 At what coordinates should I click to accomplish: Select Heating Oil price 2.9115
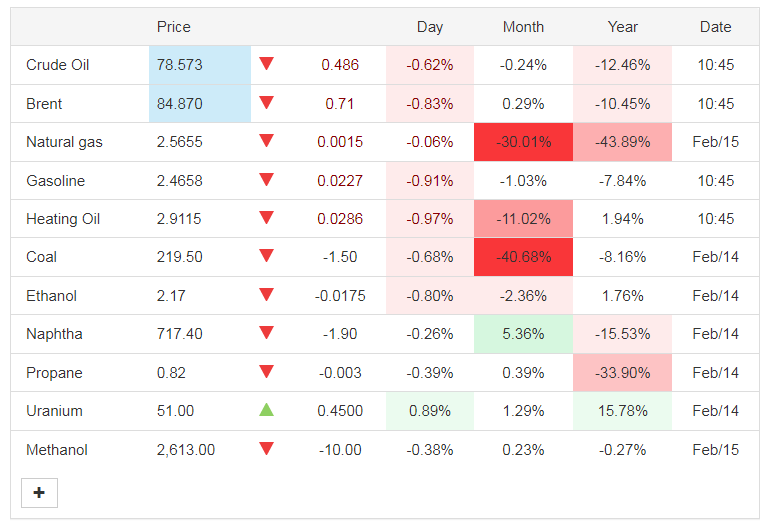(x=179, y=219)
